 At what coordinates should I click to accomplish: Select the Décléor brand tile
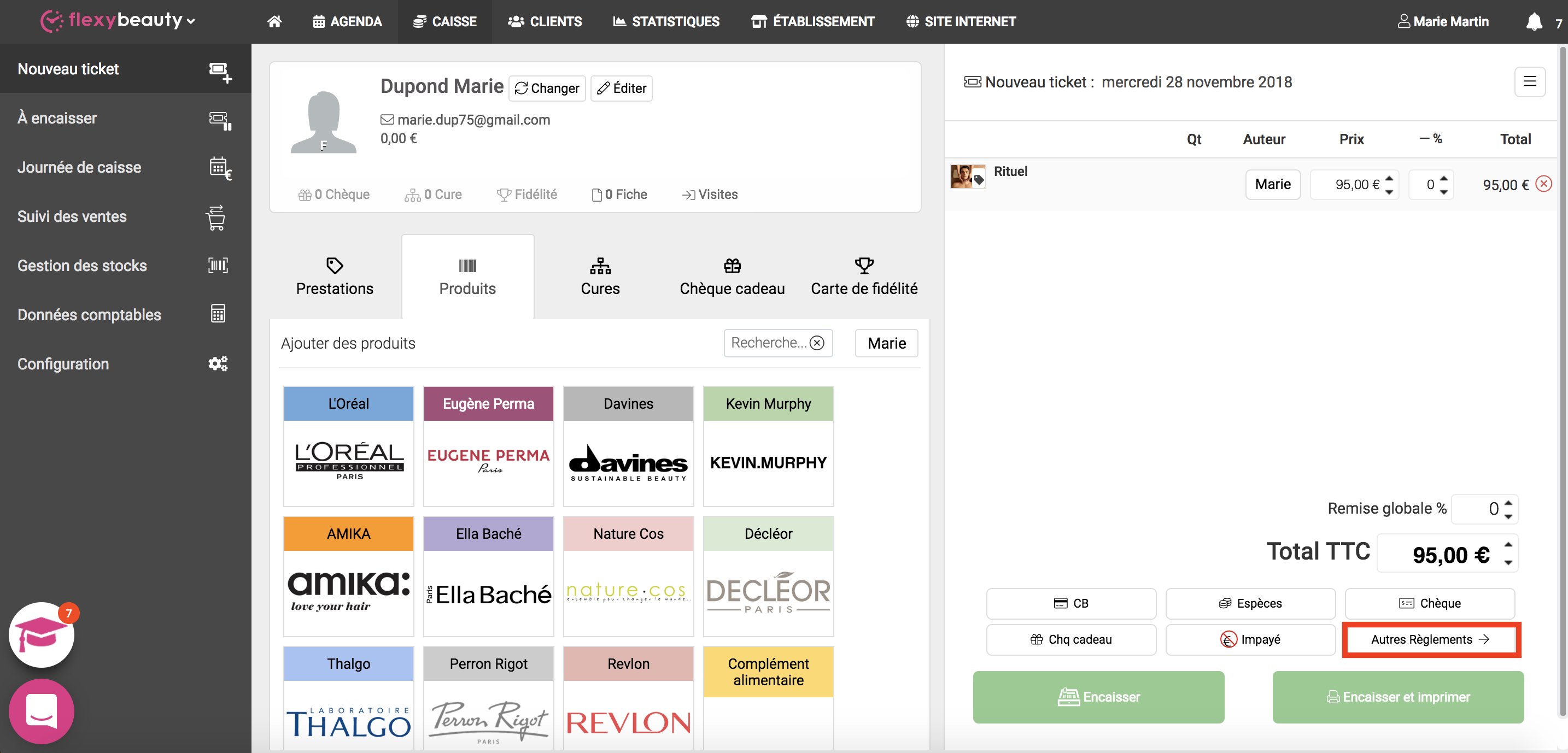click(x=769, y=576)
